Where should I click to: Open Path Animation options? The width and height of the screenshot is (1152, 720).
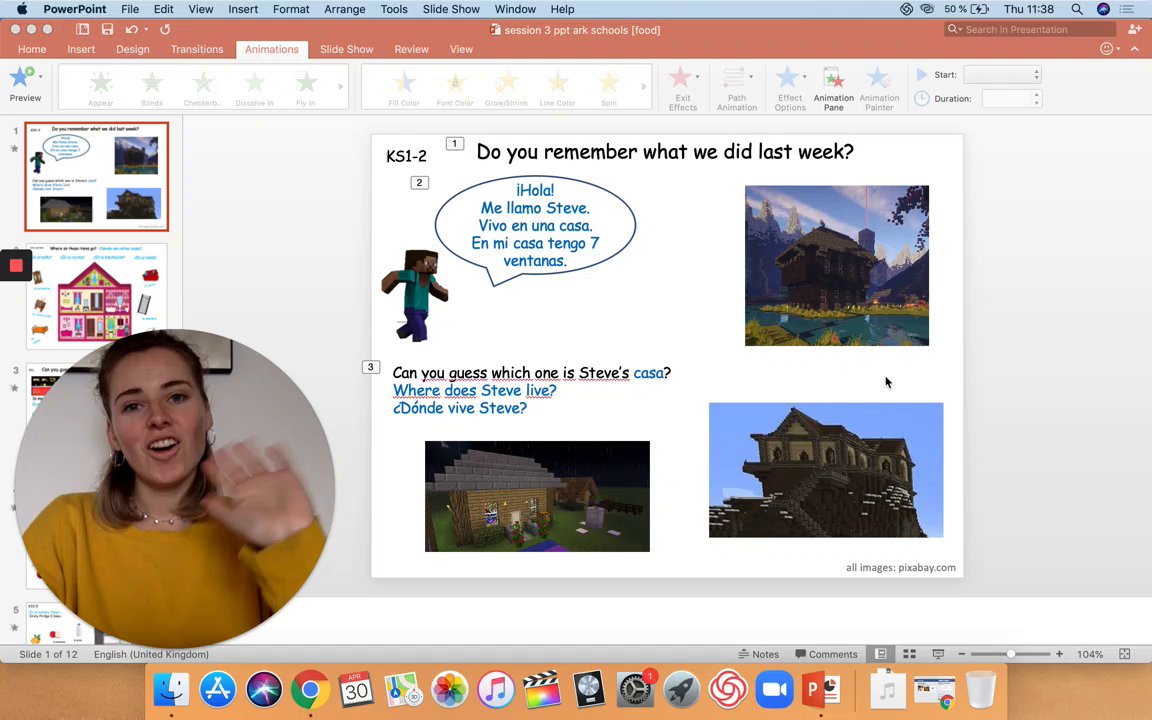coord(737,88)
